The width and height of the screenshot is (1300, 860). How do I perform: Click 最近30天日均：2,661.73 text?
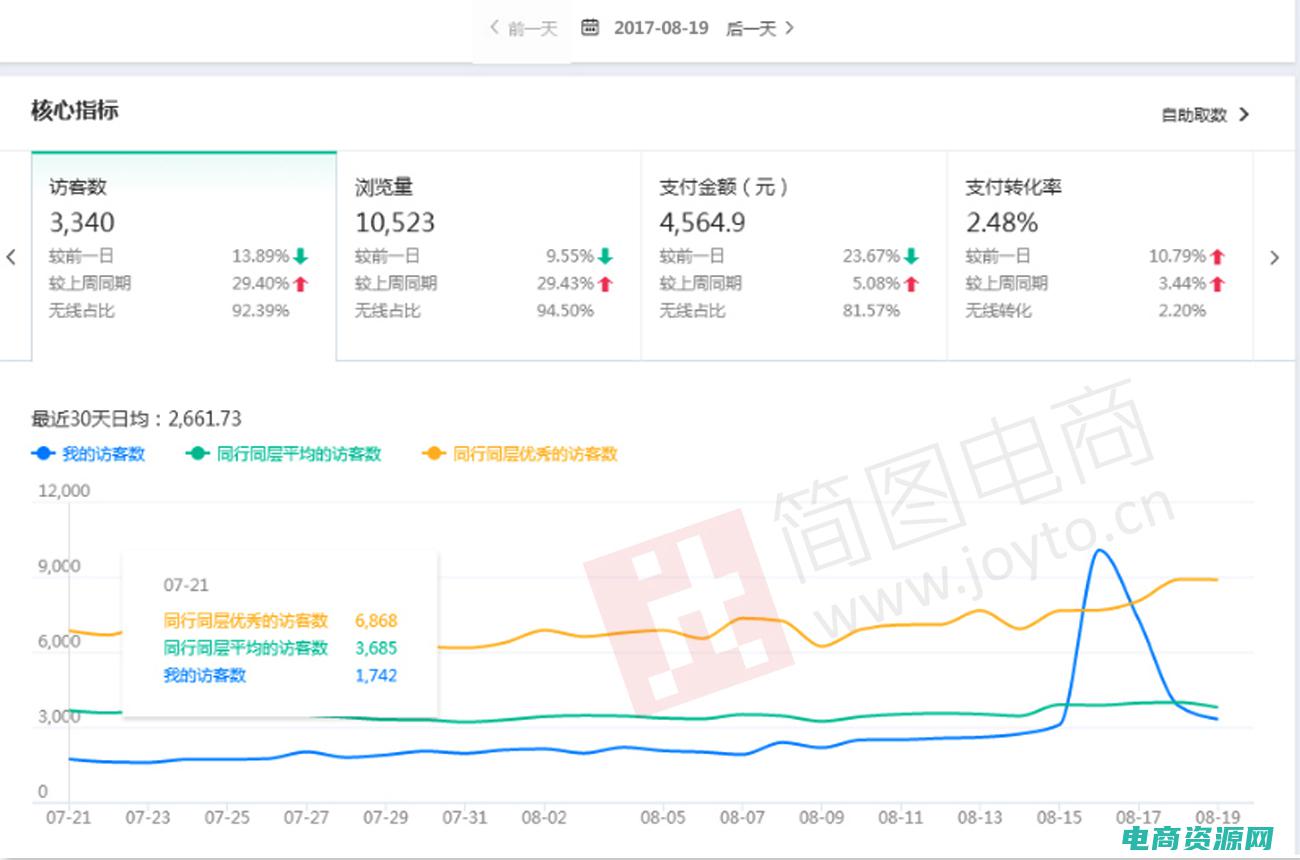[136, 419]
